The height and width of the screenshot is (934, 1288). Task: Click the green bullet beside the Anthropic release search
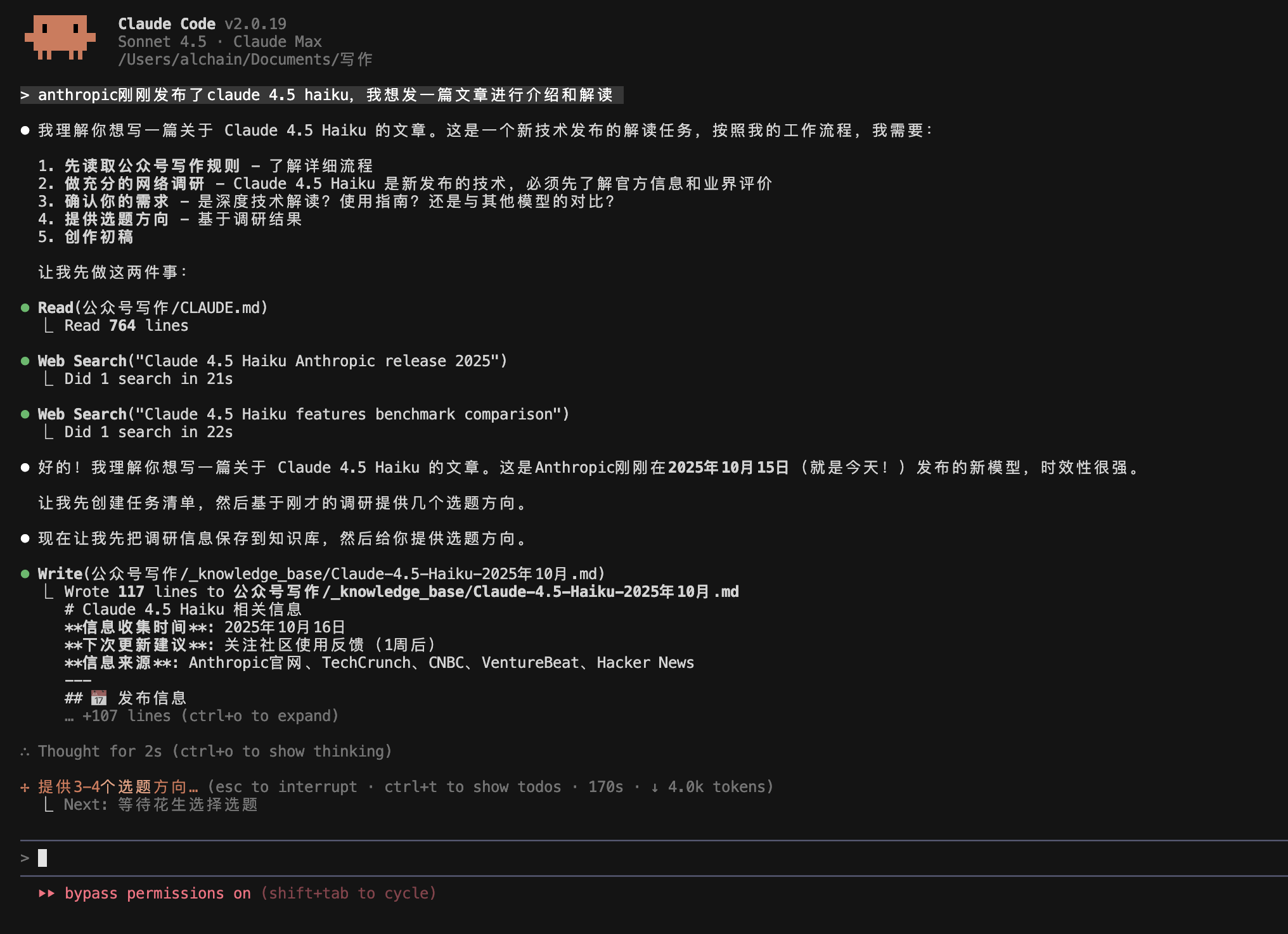25,361
